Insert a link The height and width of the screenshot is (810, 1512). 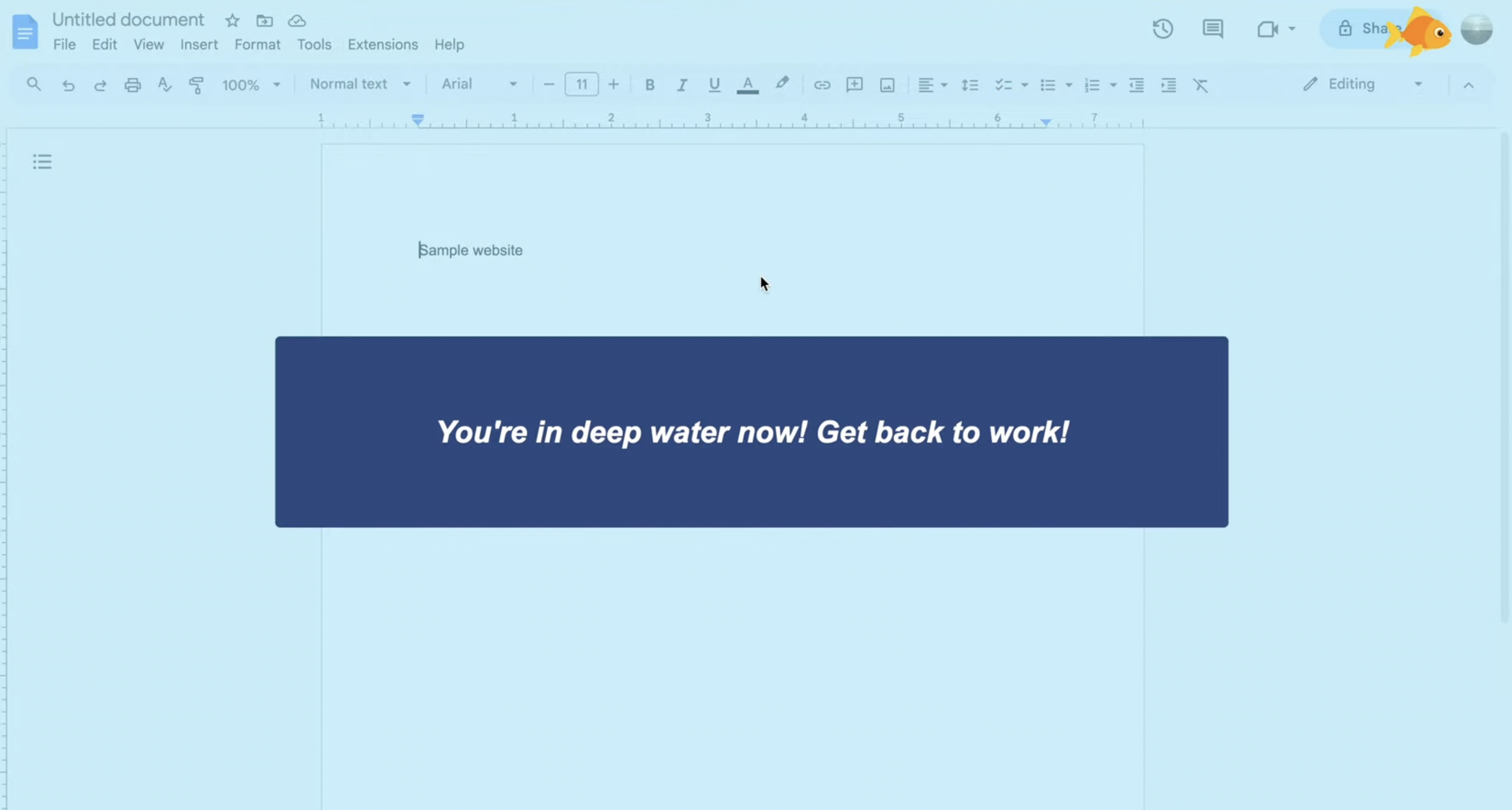822,85
